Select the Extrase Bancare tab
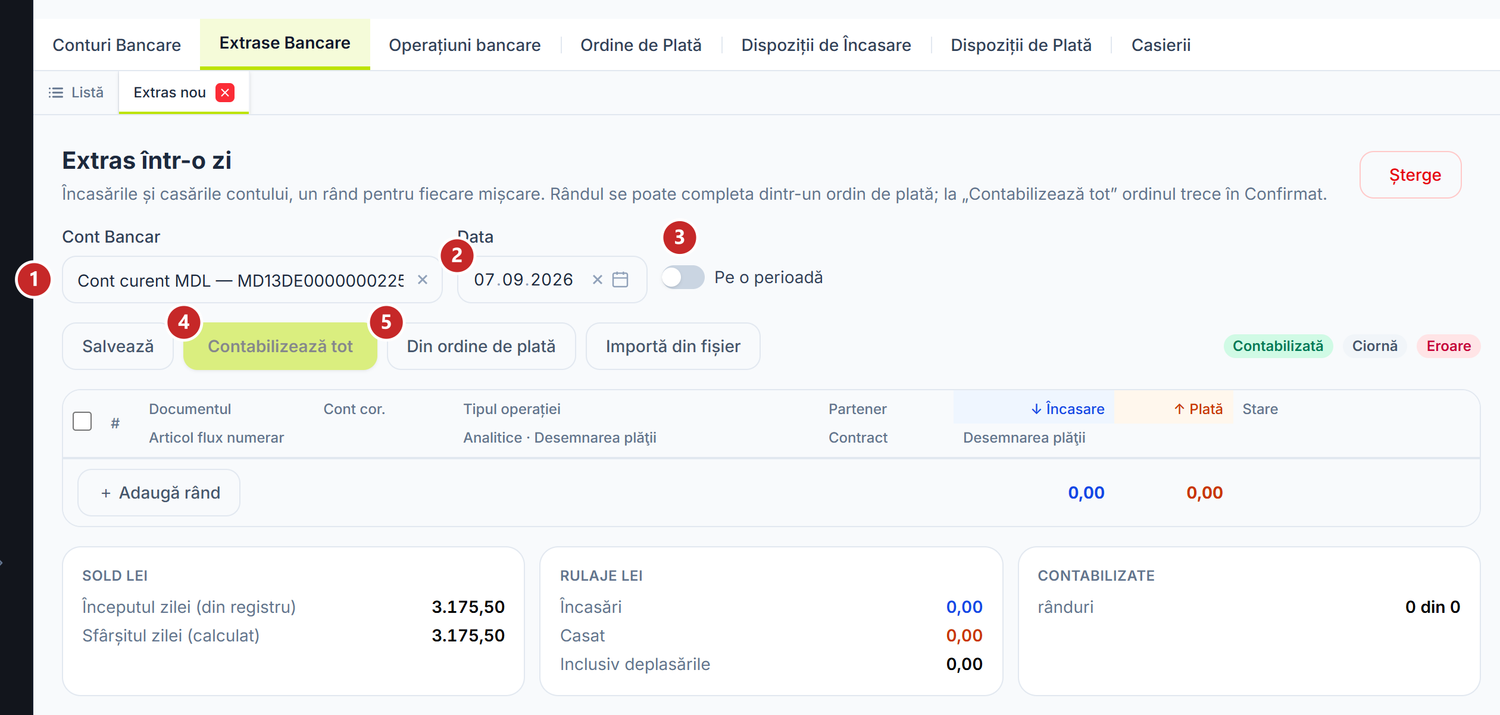The height and width of the screenshot is (715, 1500). pos(285,44)
